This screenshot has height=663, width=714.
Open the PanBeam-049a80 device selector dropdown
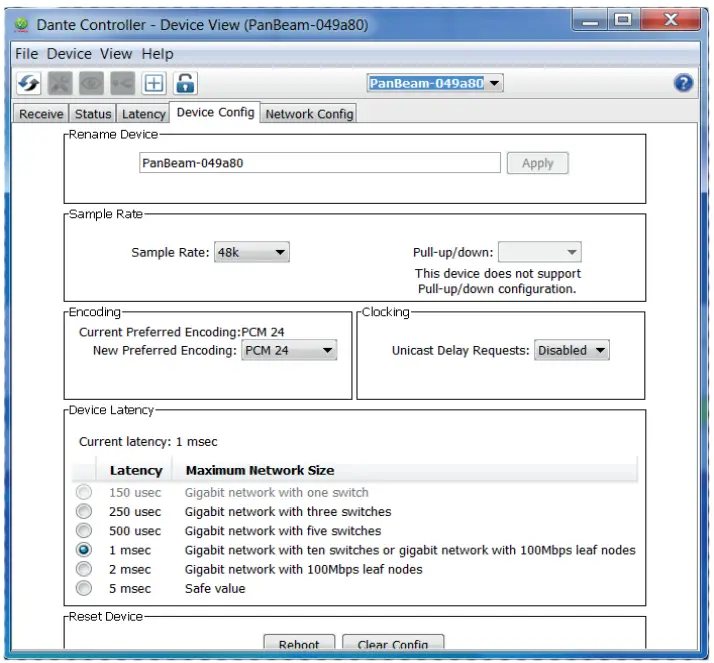click(435, 84)
